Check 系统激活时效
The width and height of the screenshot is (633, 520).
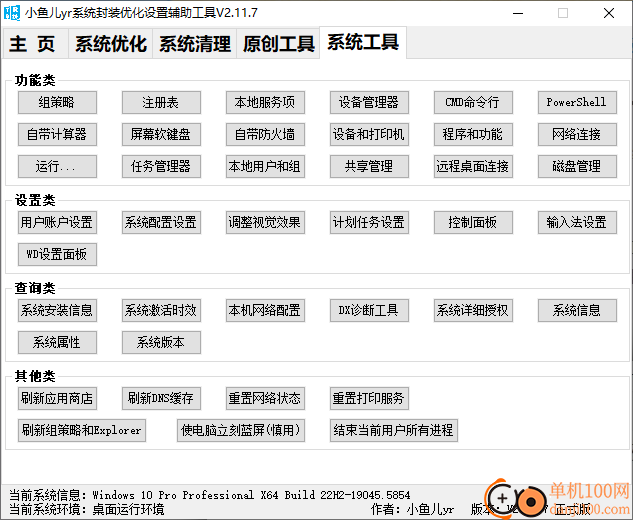coord(161,310)
